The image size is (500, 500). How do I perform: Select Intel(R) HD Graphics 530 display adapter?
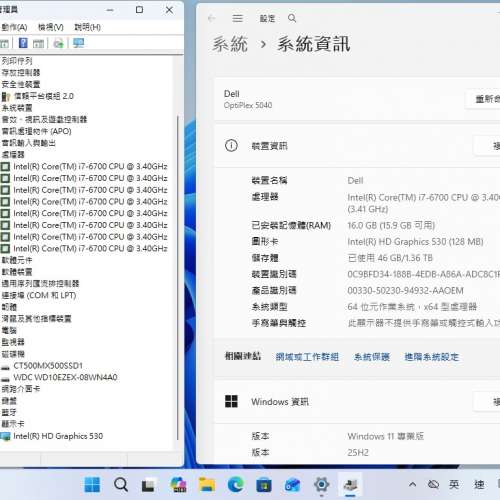[x=58, y=436]
